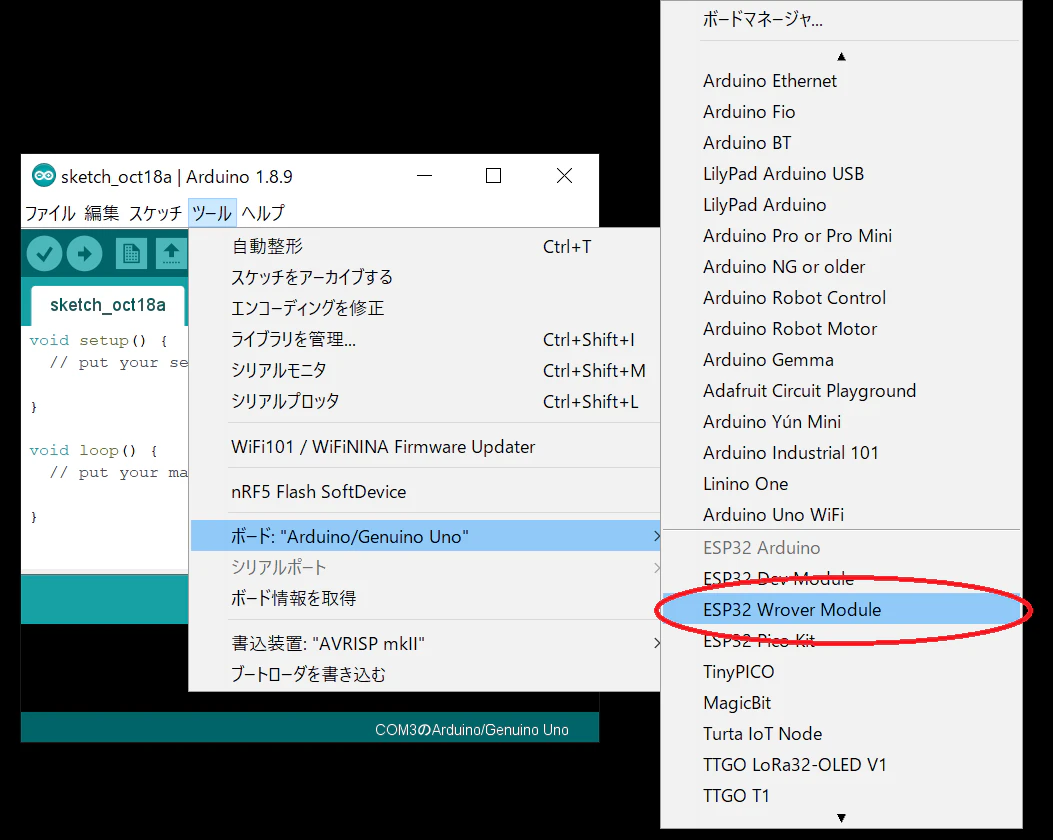Select Turta IoT Node board
Viewport: 1053px width, 840px height.
coord(841,733)
